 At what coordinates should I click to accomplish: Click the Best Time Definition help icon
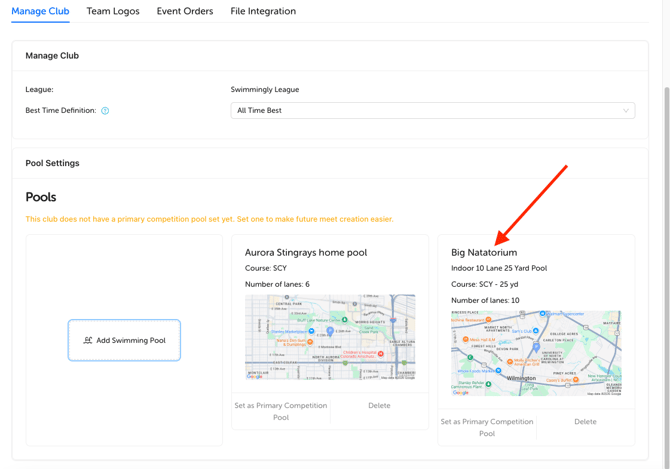coord(105,111)
